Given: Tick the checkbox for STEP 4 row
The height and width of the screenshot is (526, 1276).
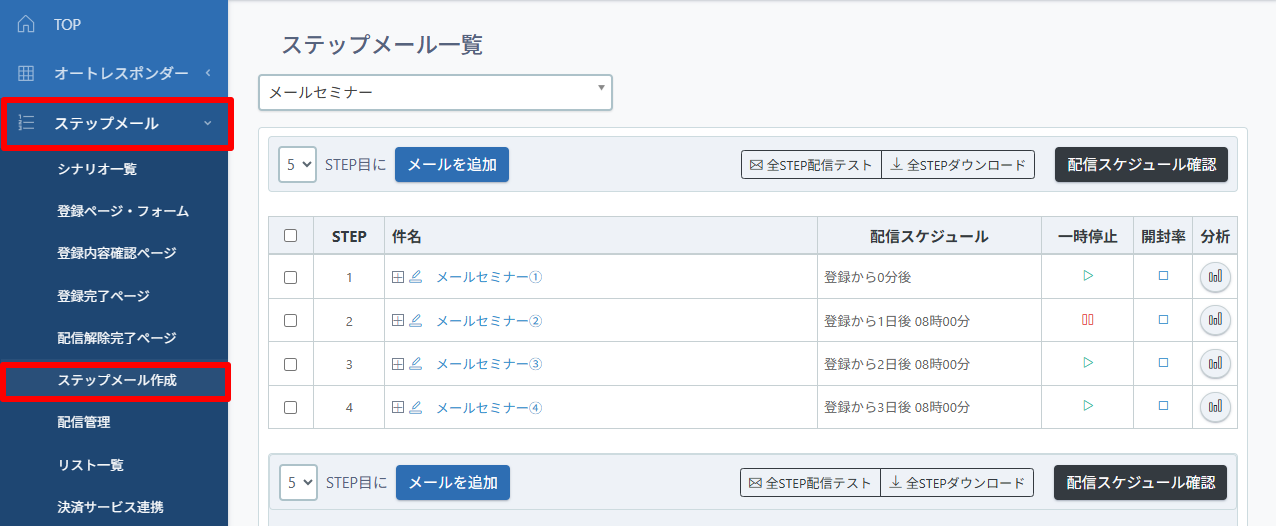Looking at the screenshot, I should click(290, 407).
